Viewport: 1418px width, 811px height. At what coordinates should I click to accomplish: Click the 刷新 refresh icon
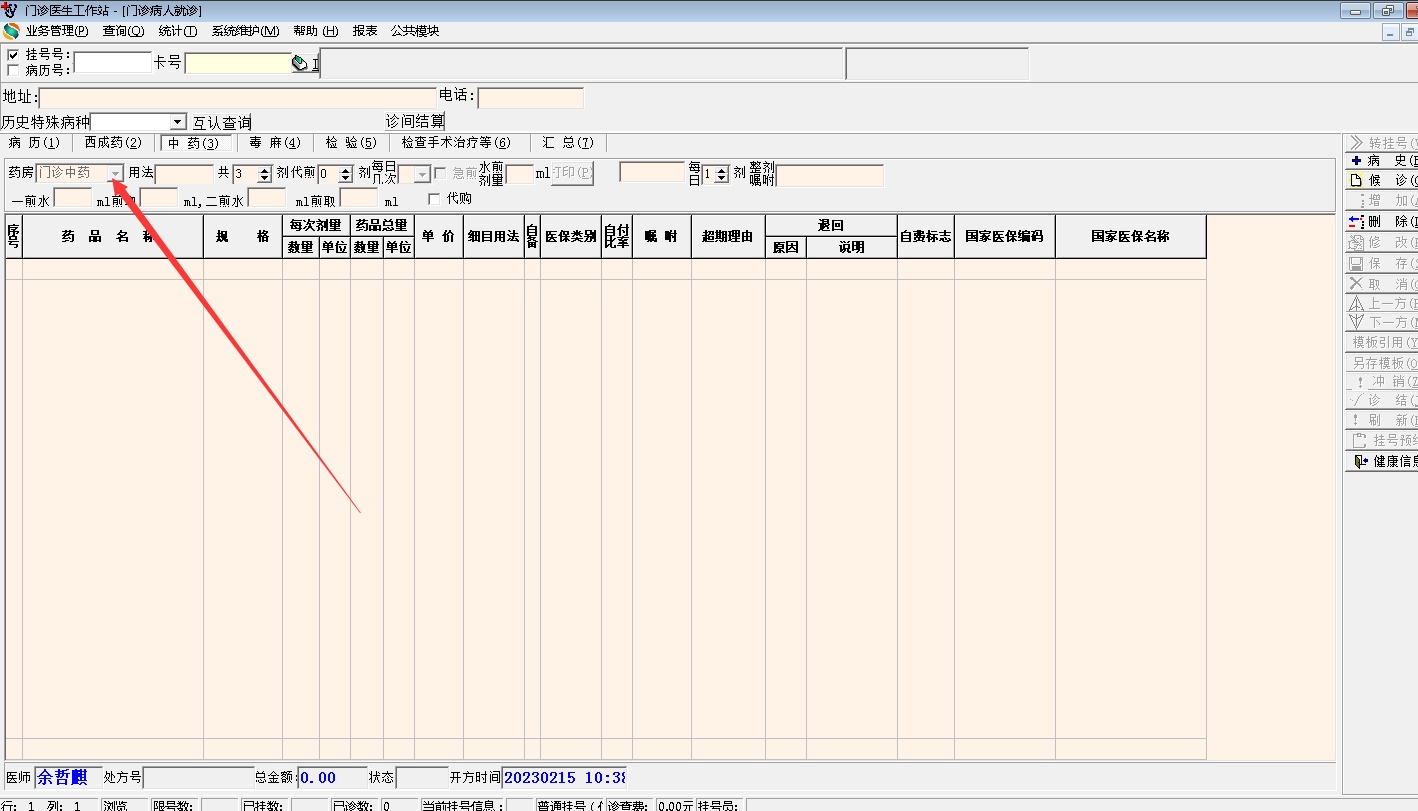coord(1356,420)
